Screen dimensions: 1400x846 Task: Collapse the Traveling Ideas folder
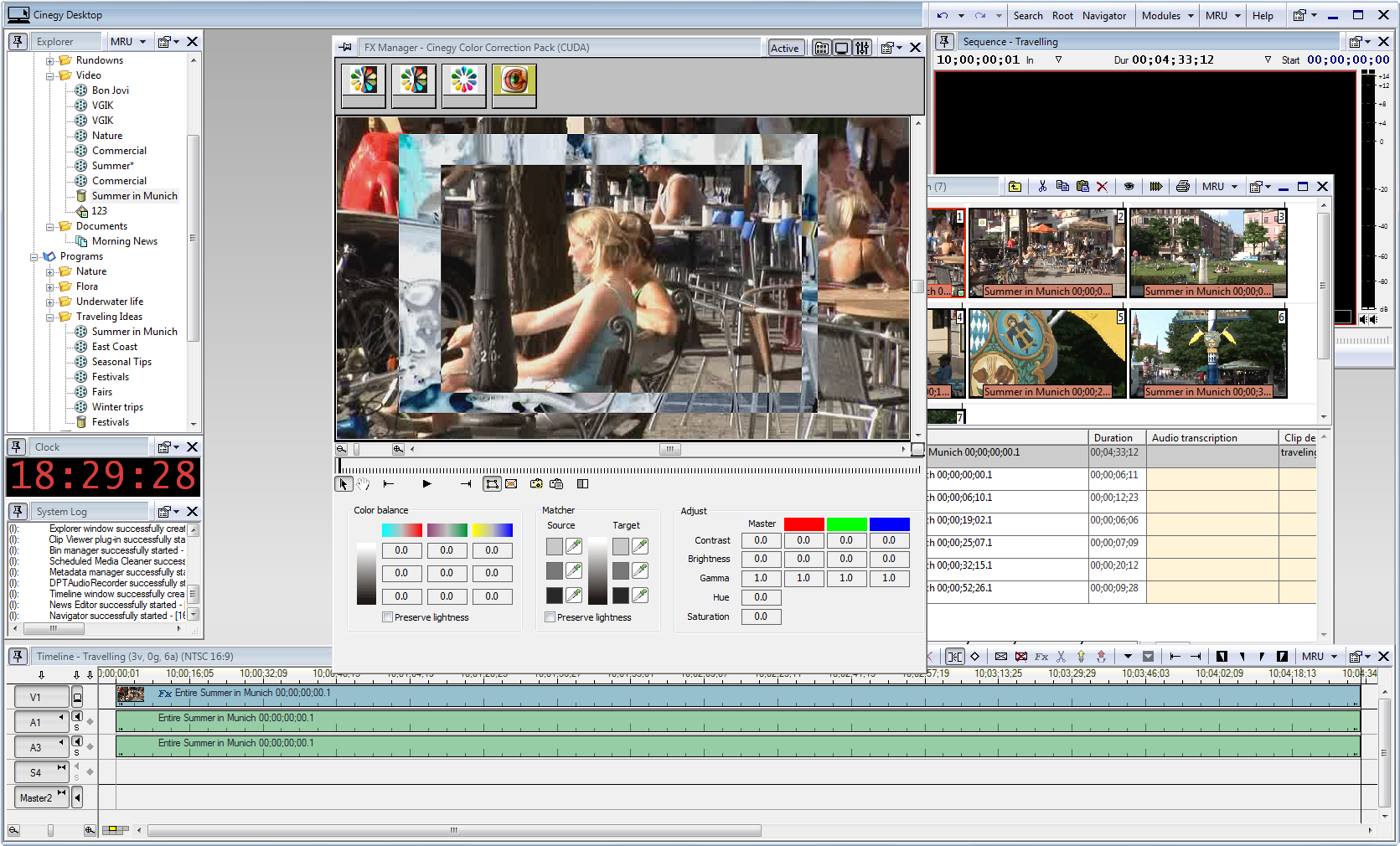[x=50, y=317]
